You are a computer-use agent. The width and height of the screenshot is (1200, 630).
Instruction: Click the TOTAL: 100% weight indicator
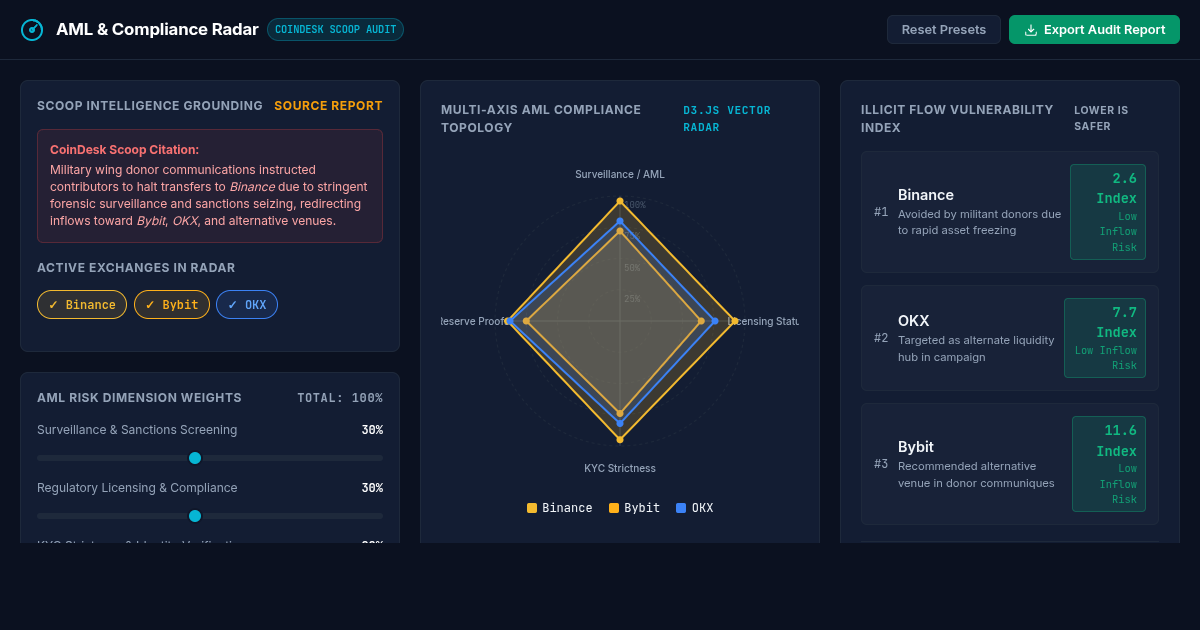[340, 398]
